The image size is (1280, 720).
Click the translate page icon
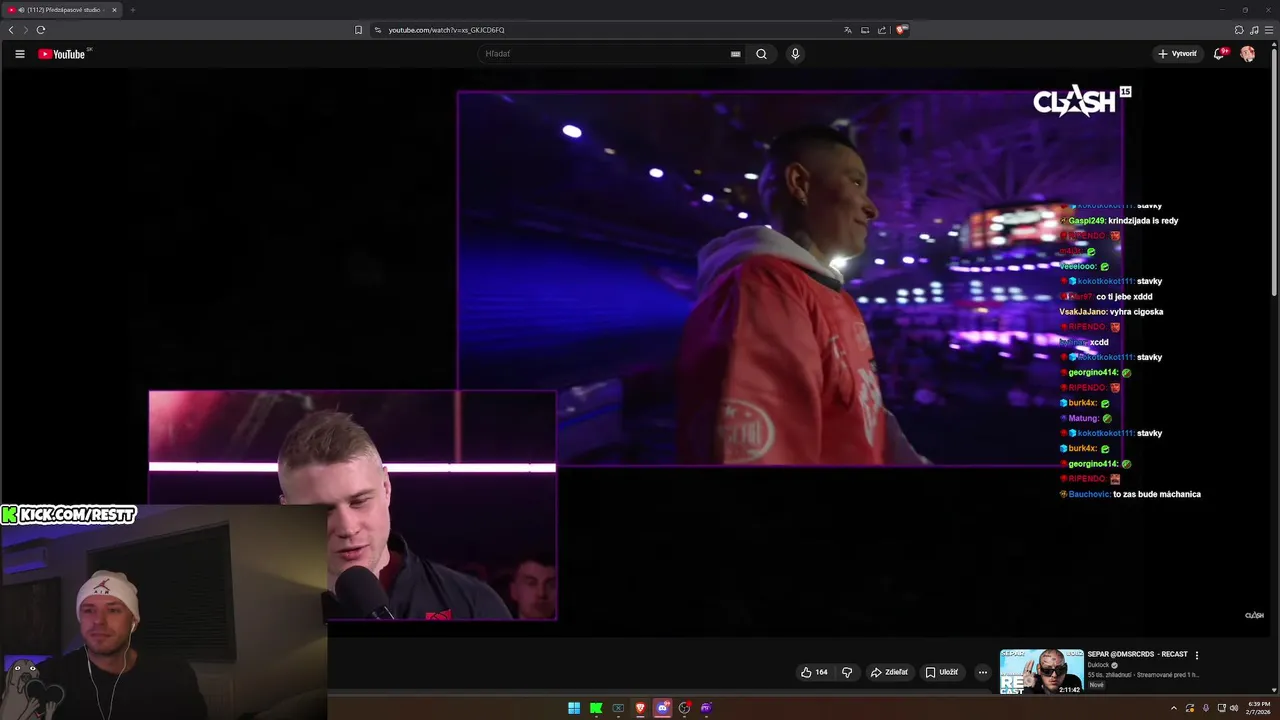pos(848,30)
